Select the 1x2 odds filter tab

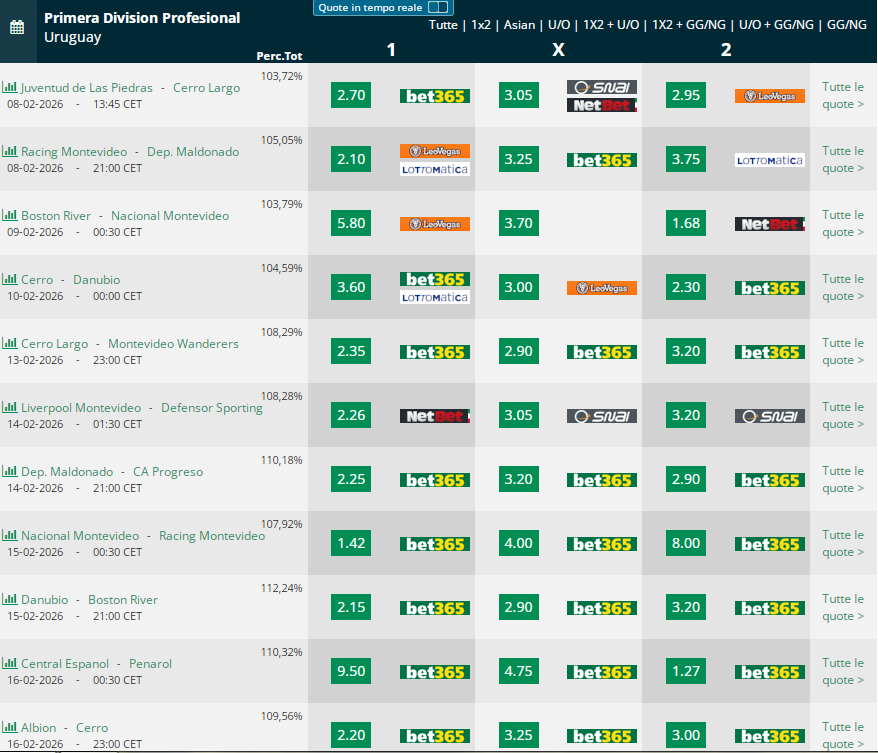[x=480, y=25]
